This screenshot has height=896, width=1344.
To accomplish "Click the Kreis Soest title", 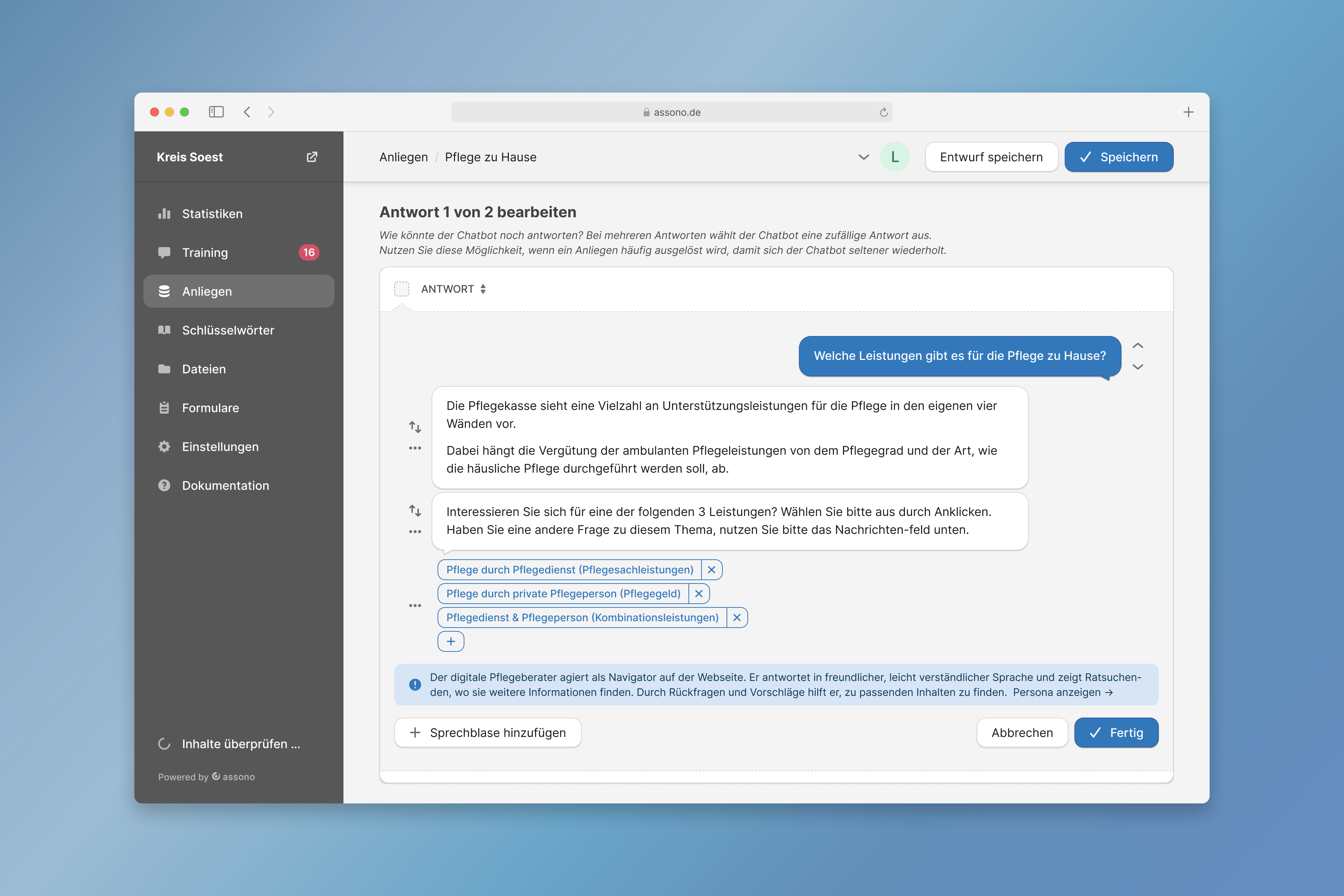I will pyautogui.click(x=190, y=157).
